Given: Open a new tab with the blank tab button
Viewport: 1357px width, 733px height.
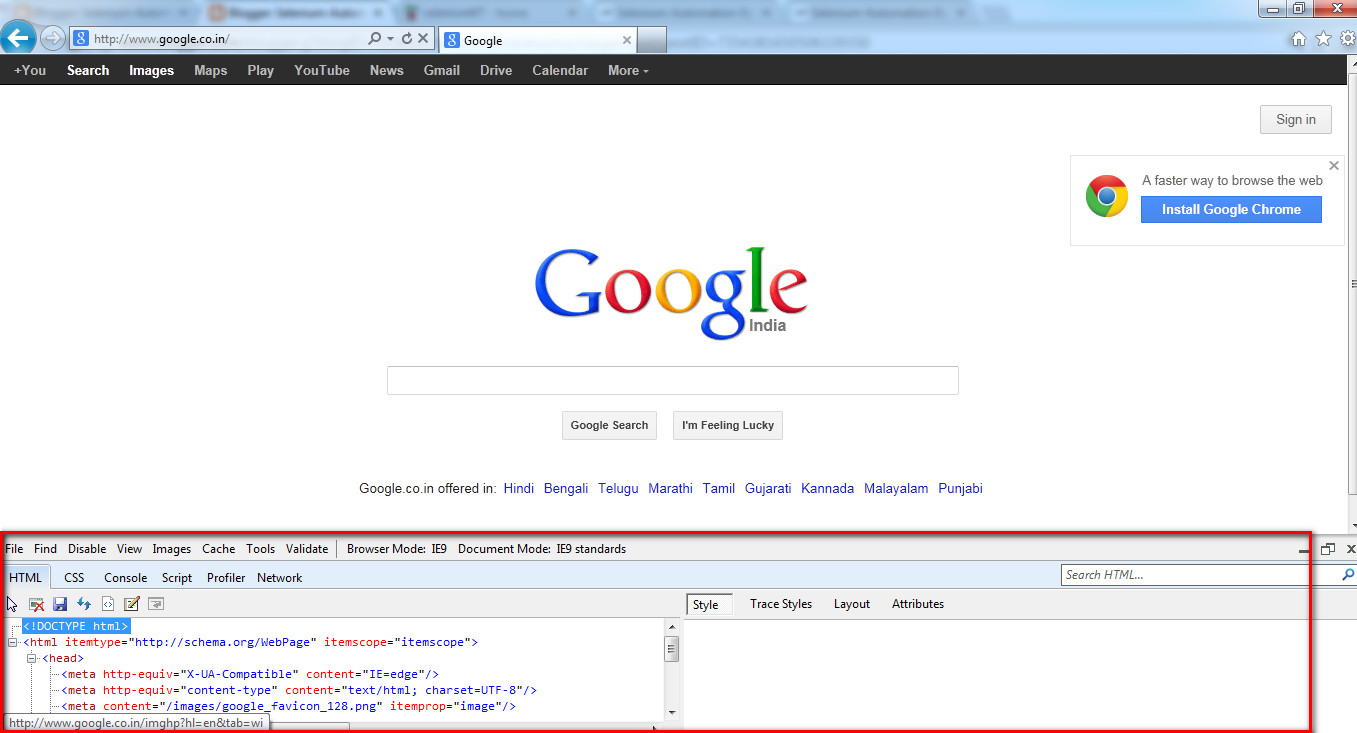Looking at the screenshot, I should [x=652, y=40].
